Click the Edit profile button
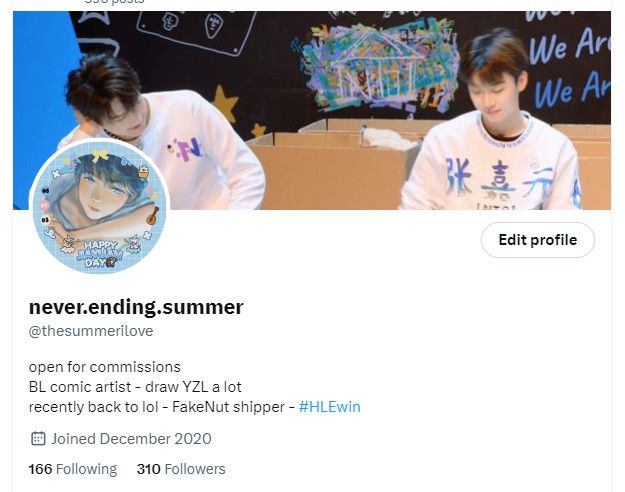The width and height of the screenshot is (625, 492). pos(538,240)
